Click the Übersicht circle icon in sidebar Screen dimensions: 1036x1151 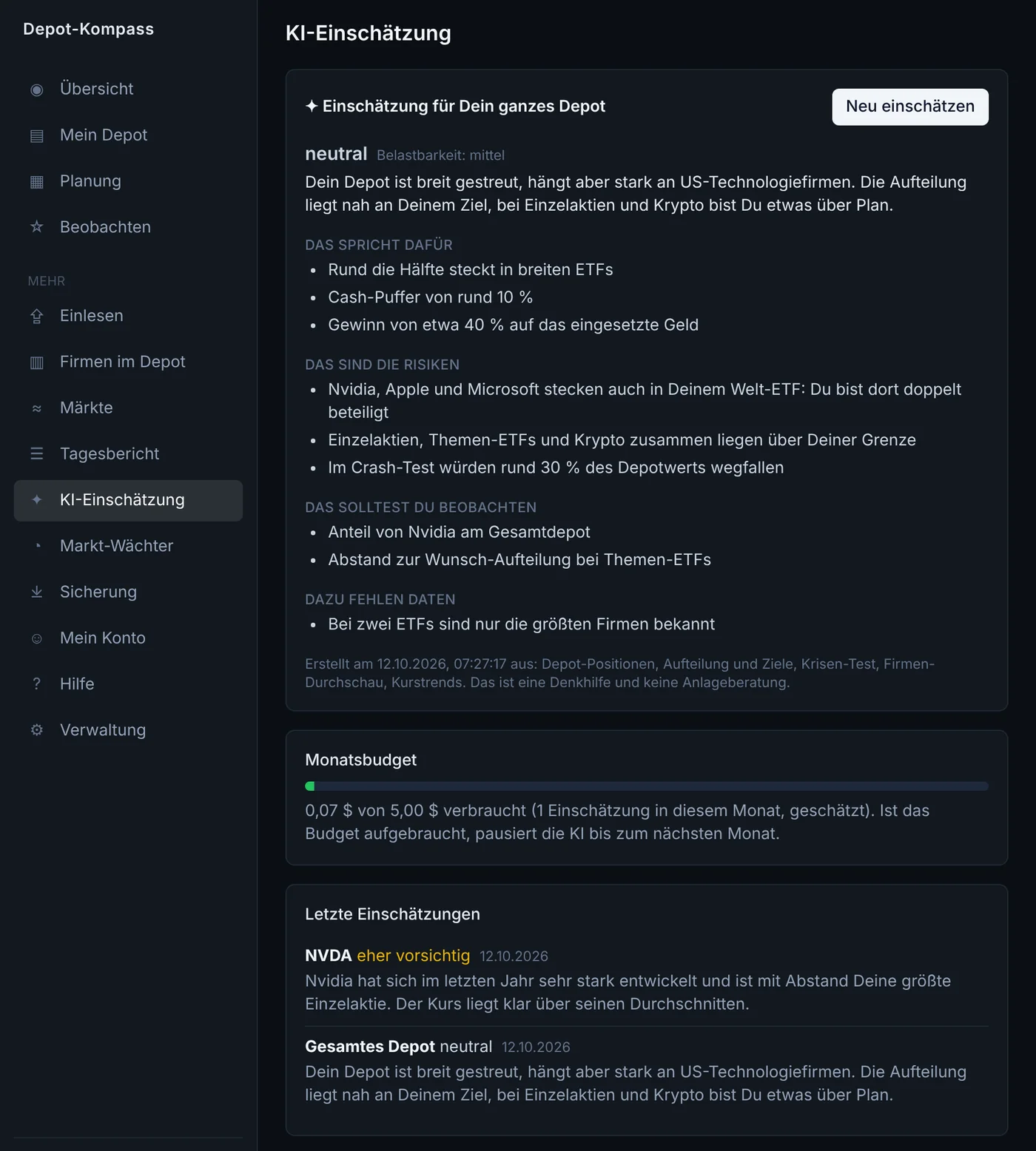click(x=36, y=90)
